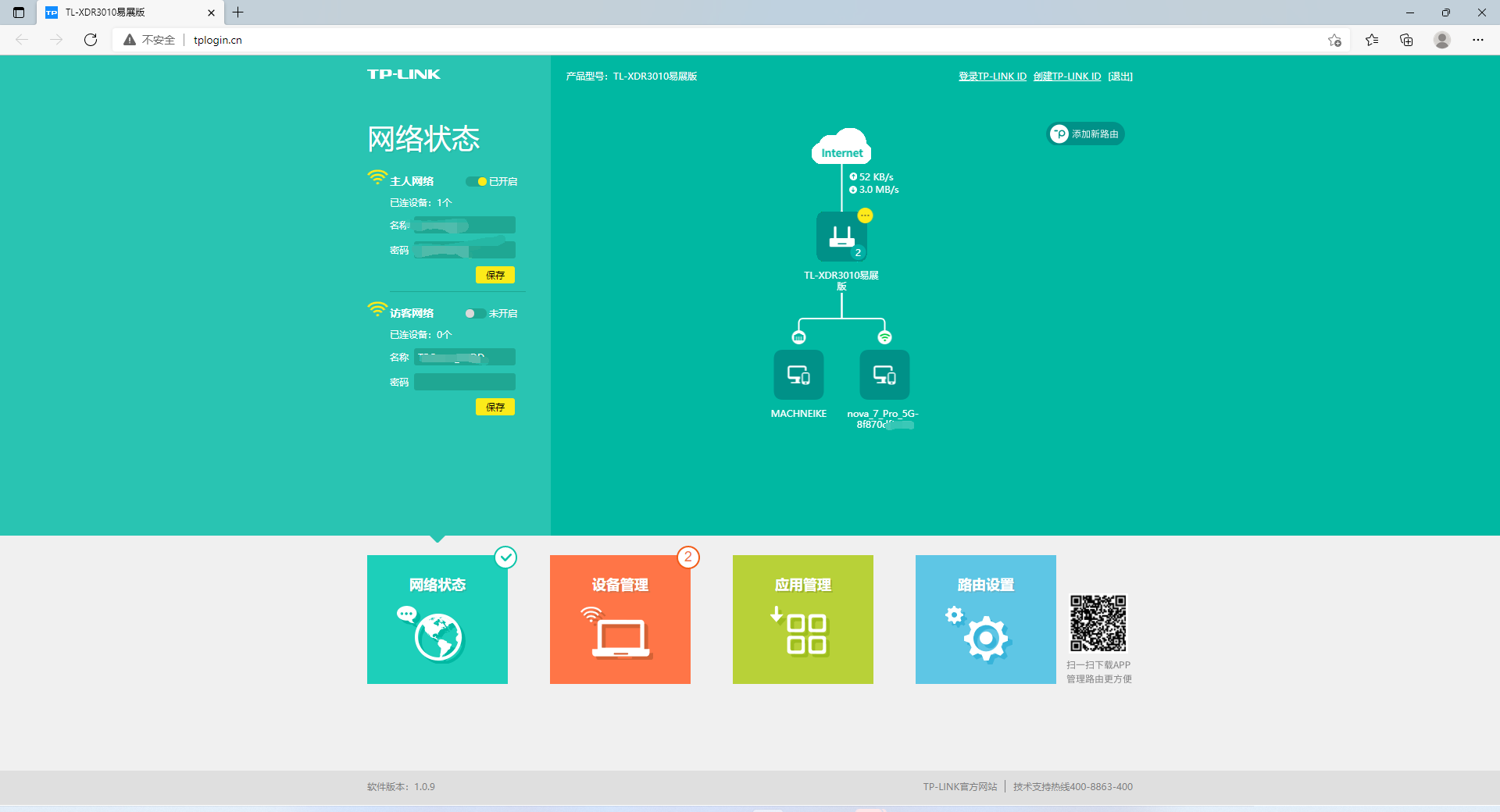Viewport: 1500px width, 812px height.
Task: Edit the guest network name field
Action: [465, 357]
